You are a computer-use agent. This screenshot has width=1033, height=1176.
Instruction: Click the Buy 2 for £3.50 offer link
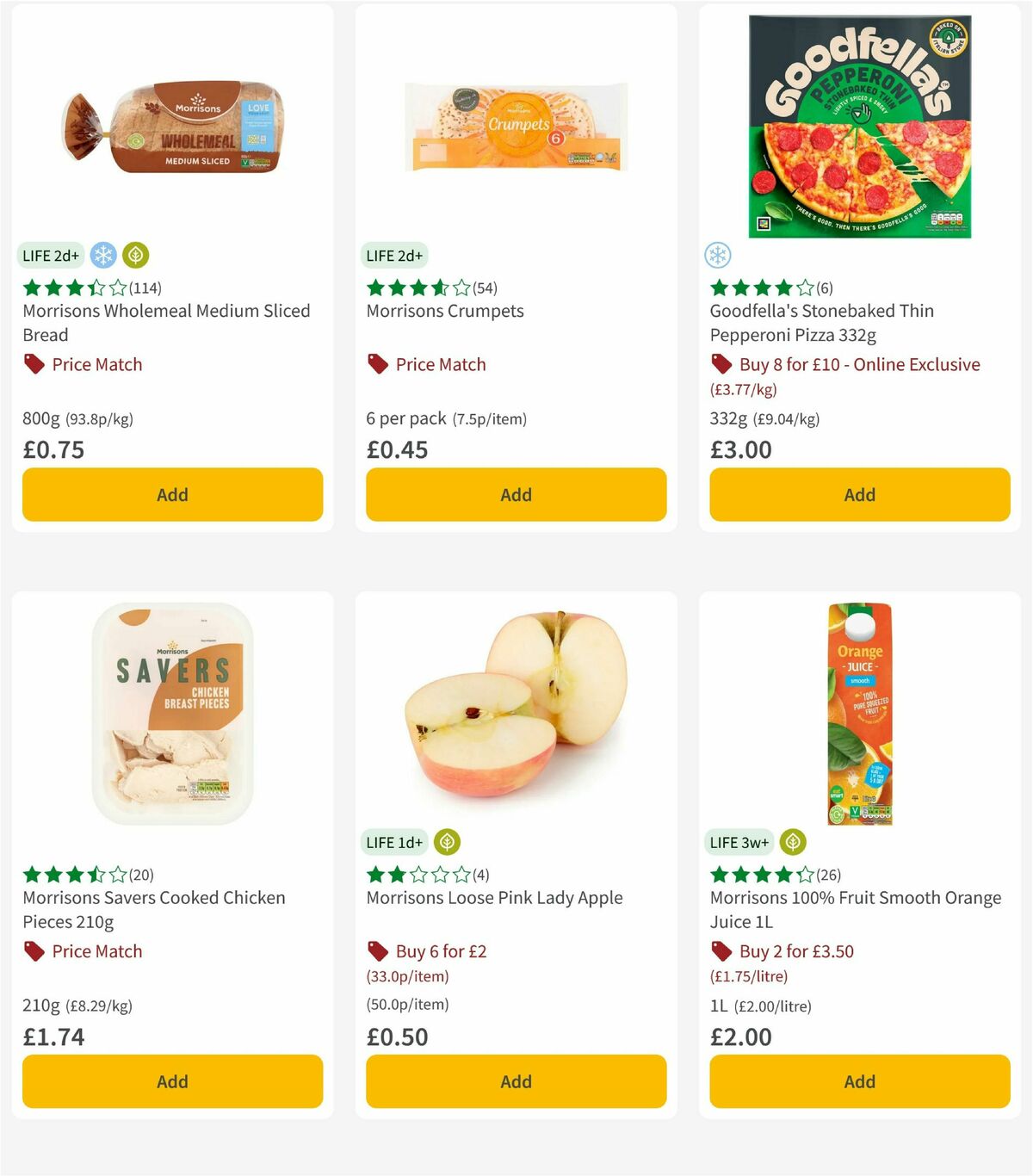pos(794,951)
